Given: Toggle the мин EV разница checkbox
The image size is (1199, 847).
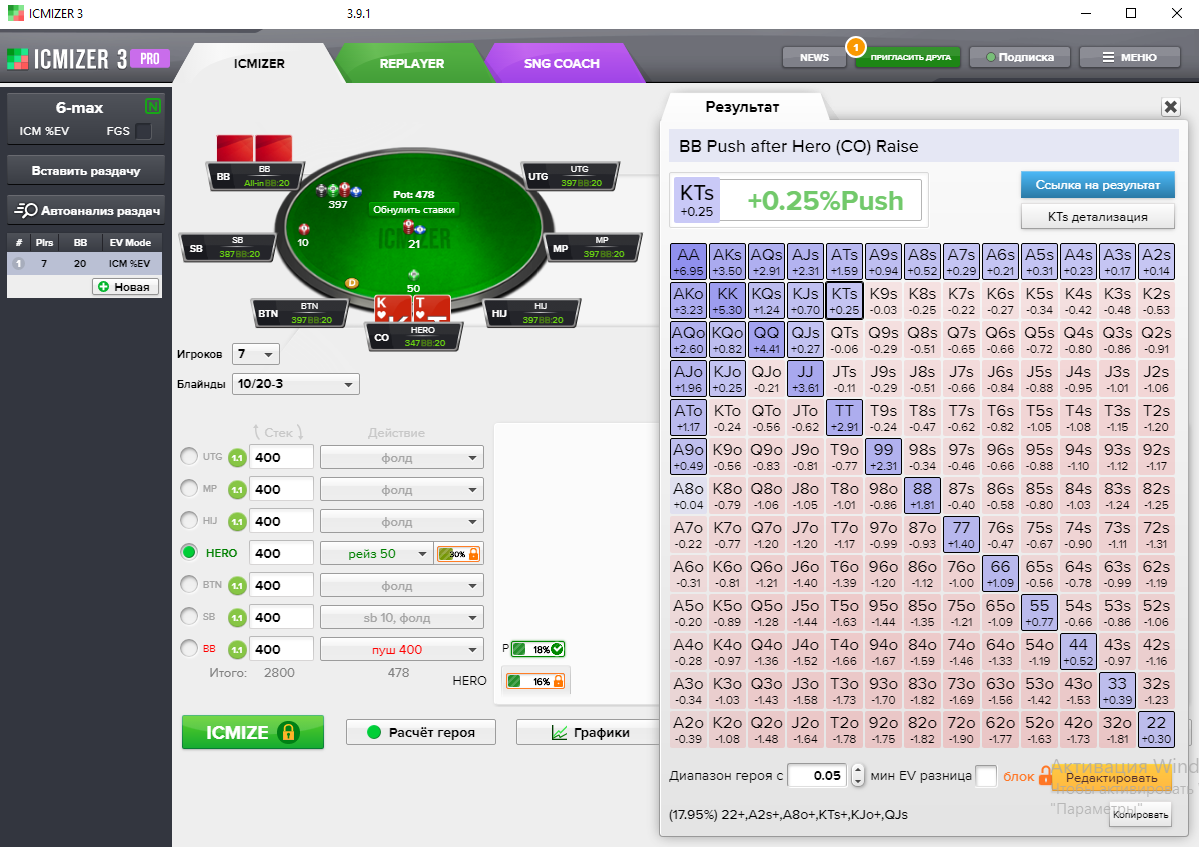Looking at the screenshot, I should 986,776.
